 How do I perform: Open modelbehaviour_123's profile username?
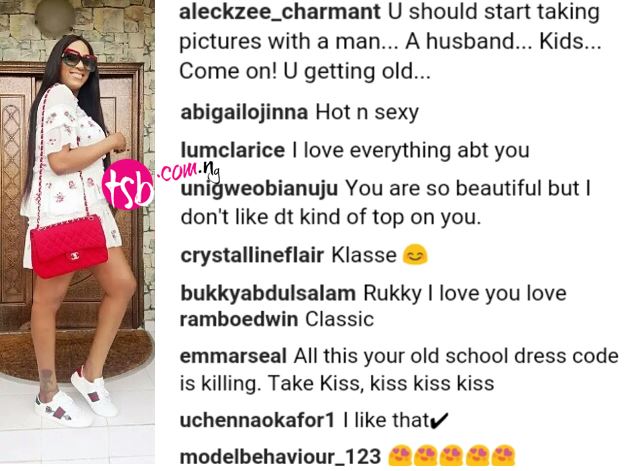[280, 456]
